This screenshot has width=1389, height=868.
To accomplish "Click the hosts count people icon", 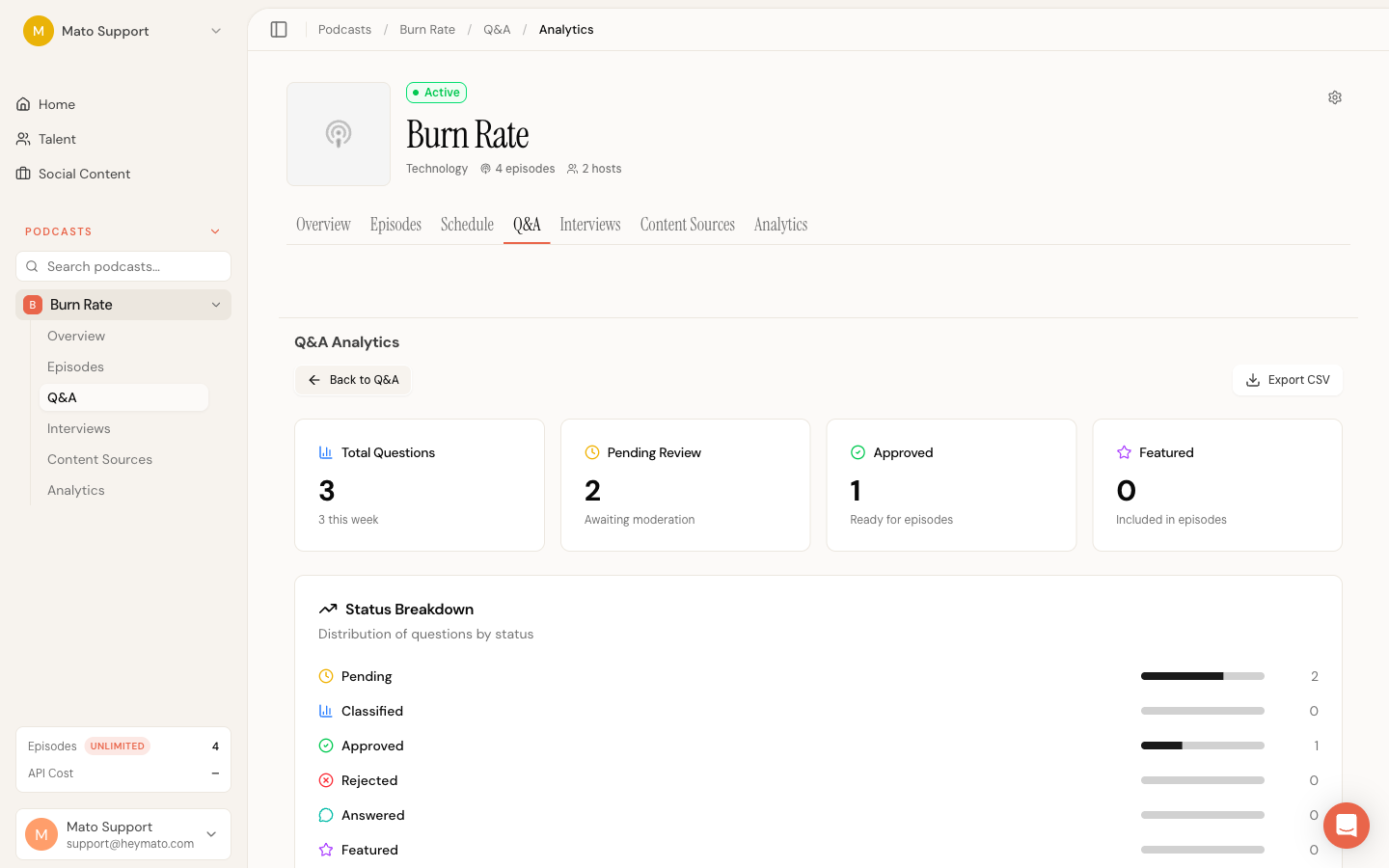I will coord(572,169).
